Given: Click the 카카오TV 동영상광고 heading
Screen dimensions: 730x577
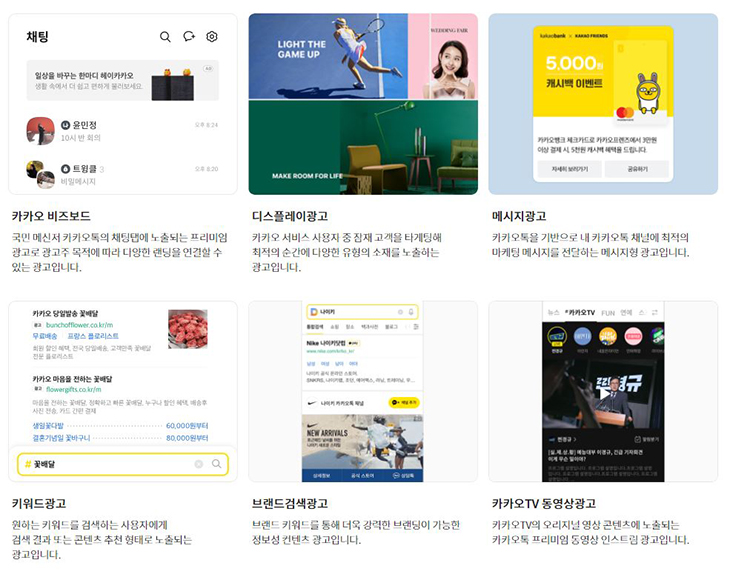Looking at the screenshot, I should click(544, 503).
